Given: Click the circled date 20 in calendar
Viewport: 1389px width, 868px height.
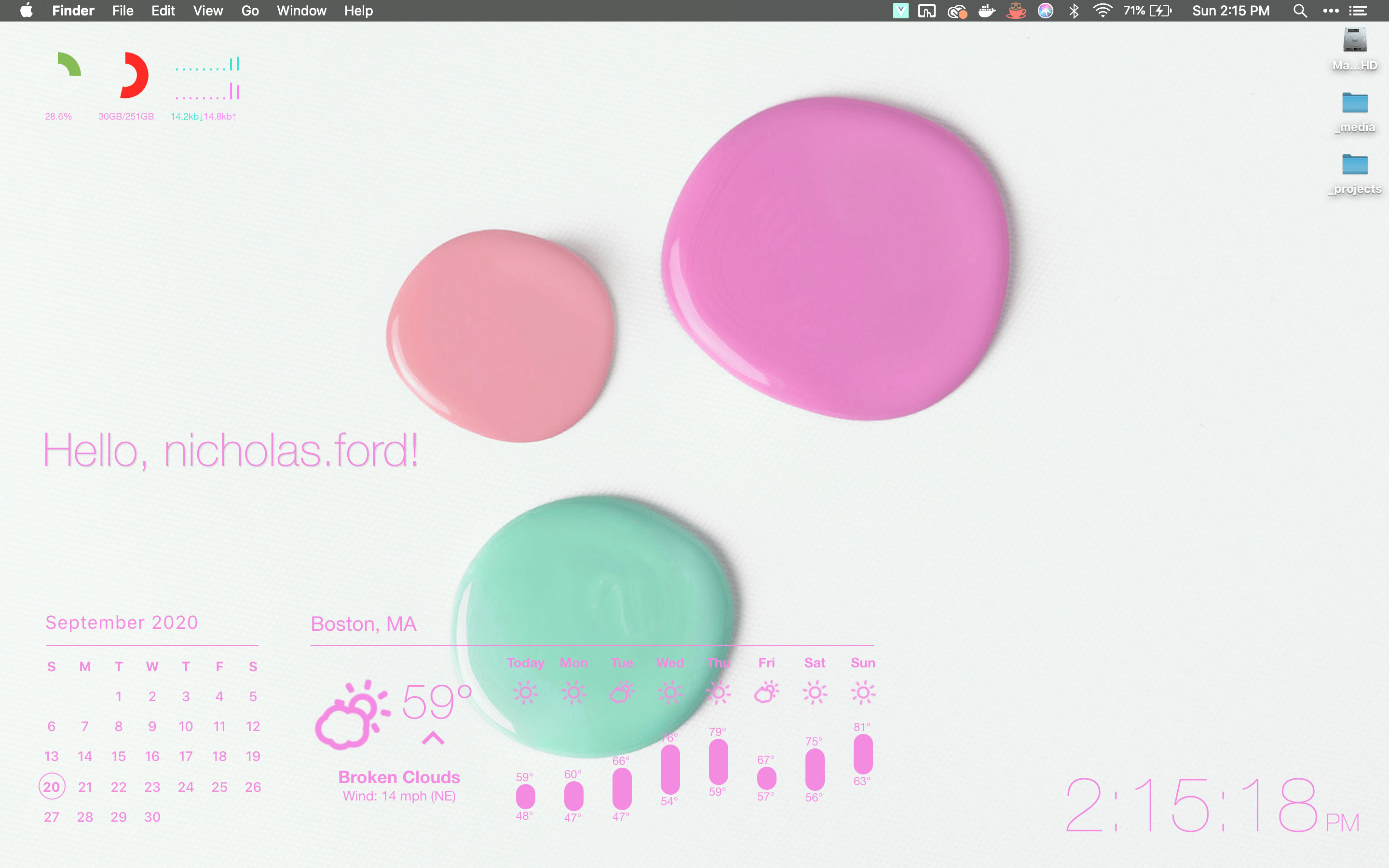Looking at the screenshot, I should (52, 787).
